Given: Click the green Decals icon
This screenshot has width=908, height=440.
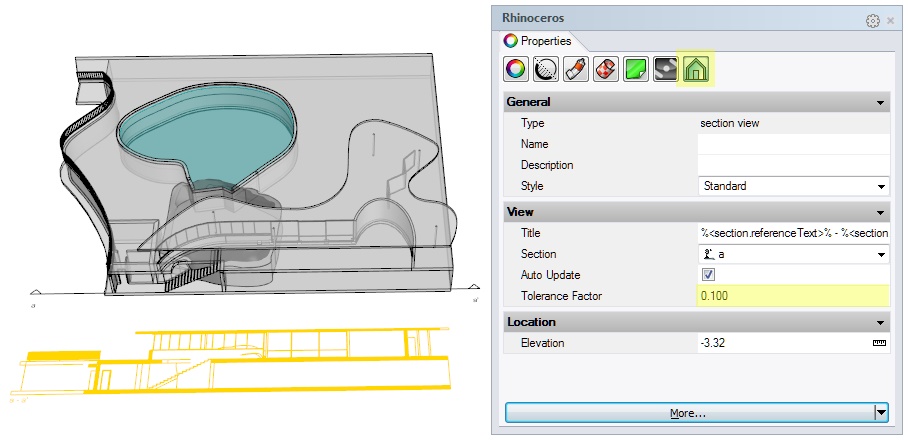Looking at the screenshot, I should coord(635,69).
